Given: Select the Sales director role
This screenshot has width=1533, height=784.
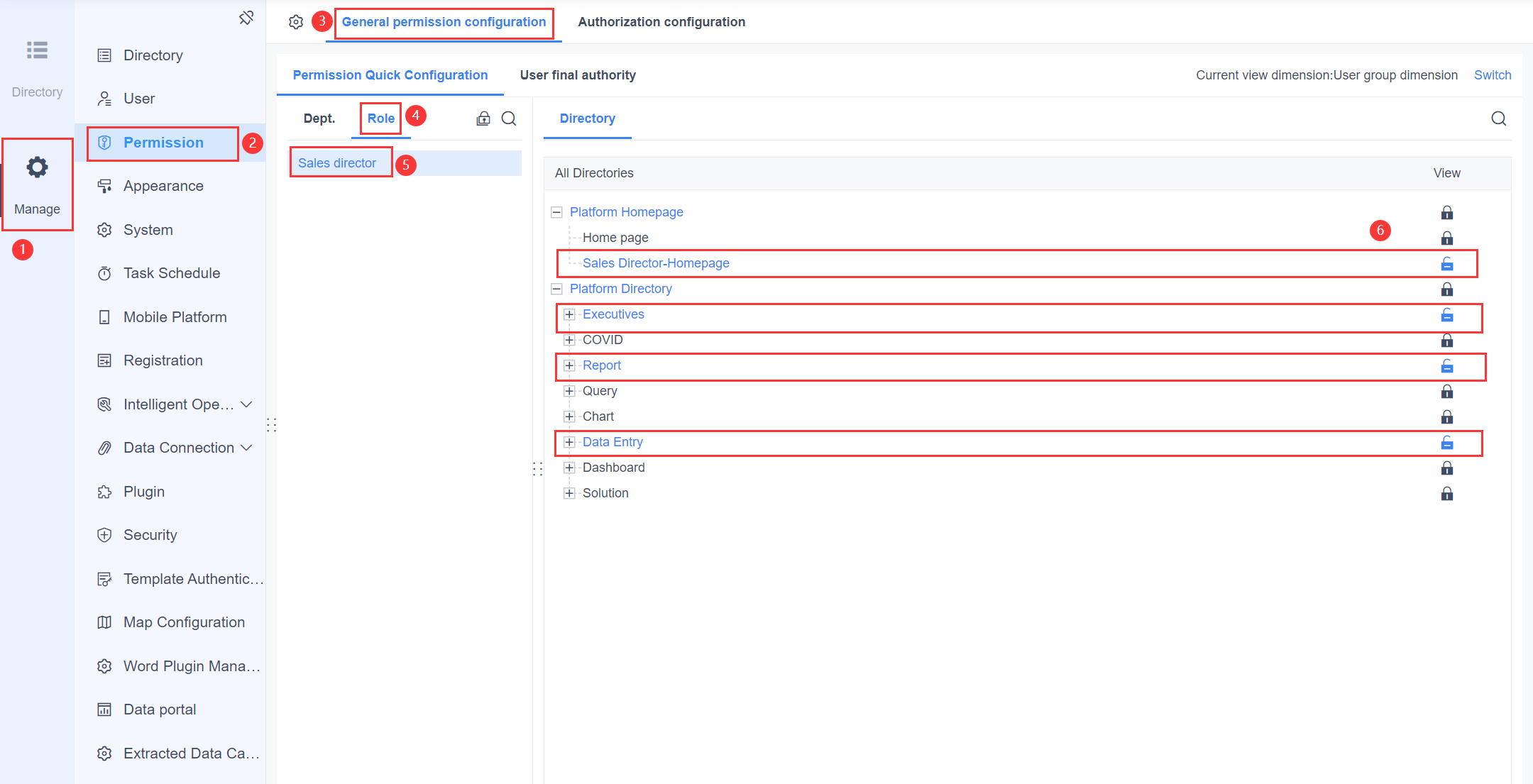Looking at the screenshot, I should (336, 162).
